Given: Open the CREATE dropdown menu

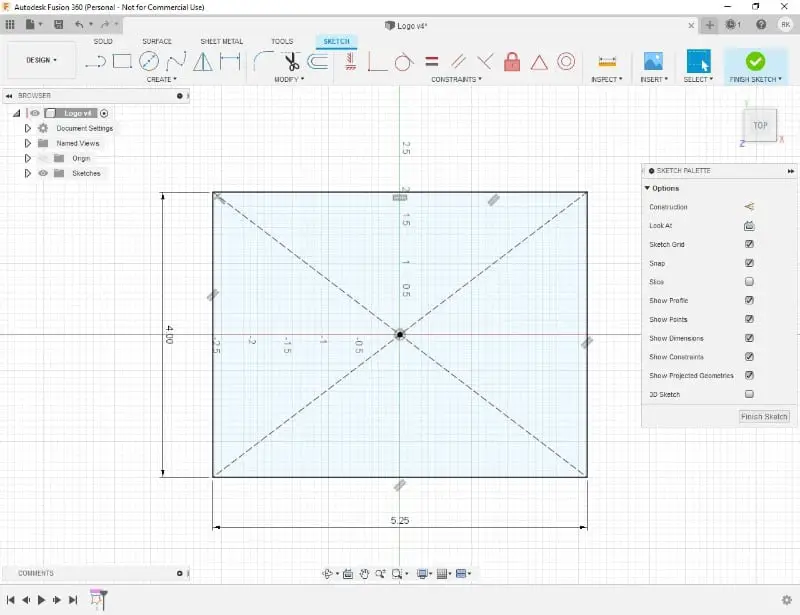Looking at the screenshot, I should (x=161, y=80).
